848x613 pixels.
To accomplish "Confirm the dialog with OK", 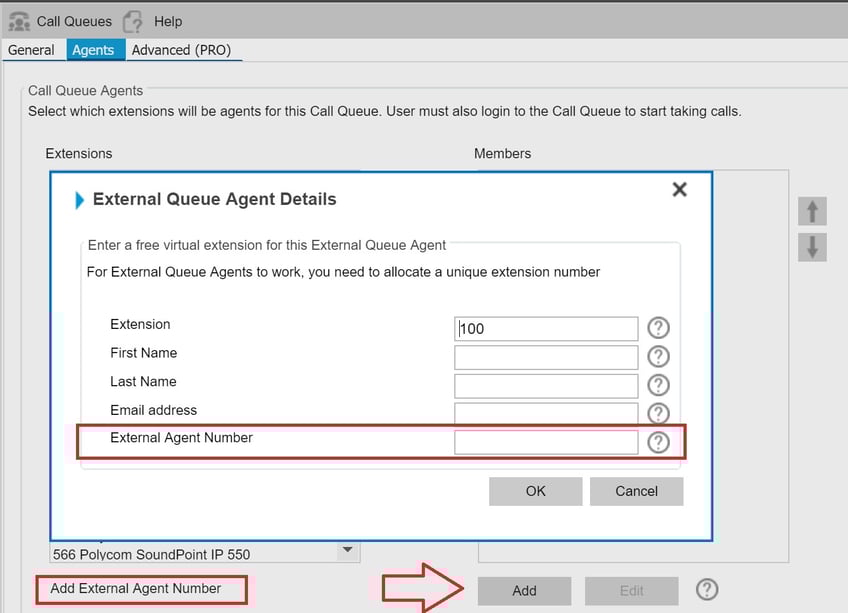I will pyautogui.click(x=535, y=491).
